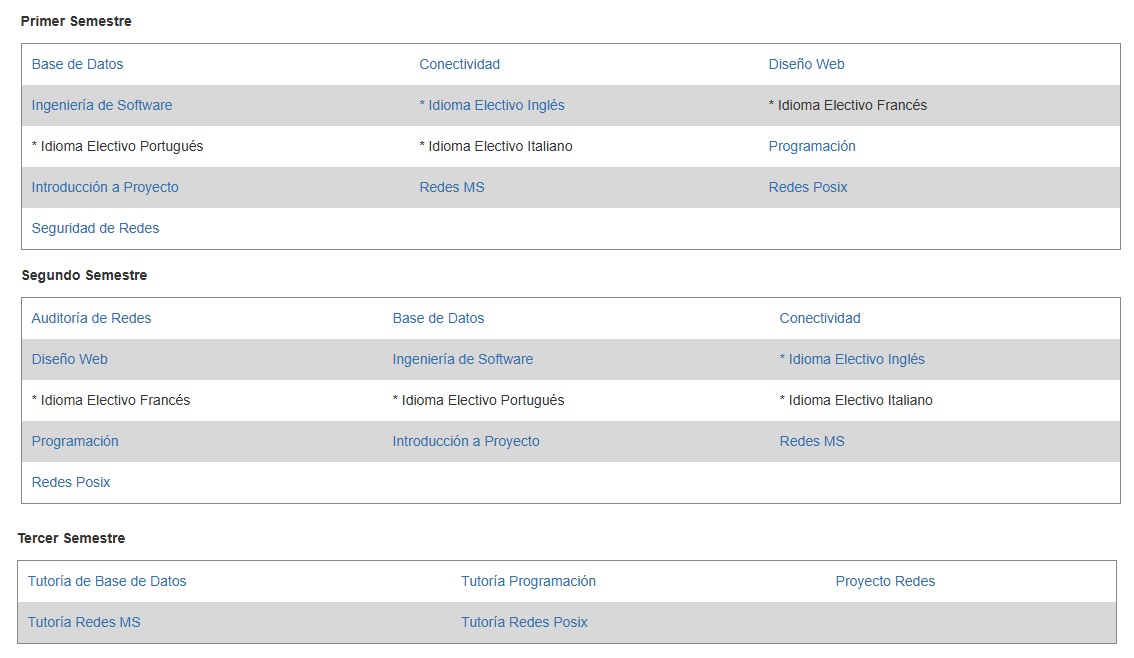Open Tutoría Redes Posix link

coord(524,622)
